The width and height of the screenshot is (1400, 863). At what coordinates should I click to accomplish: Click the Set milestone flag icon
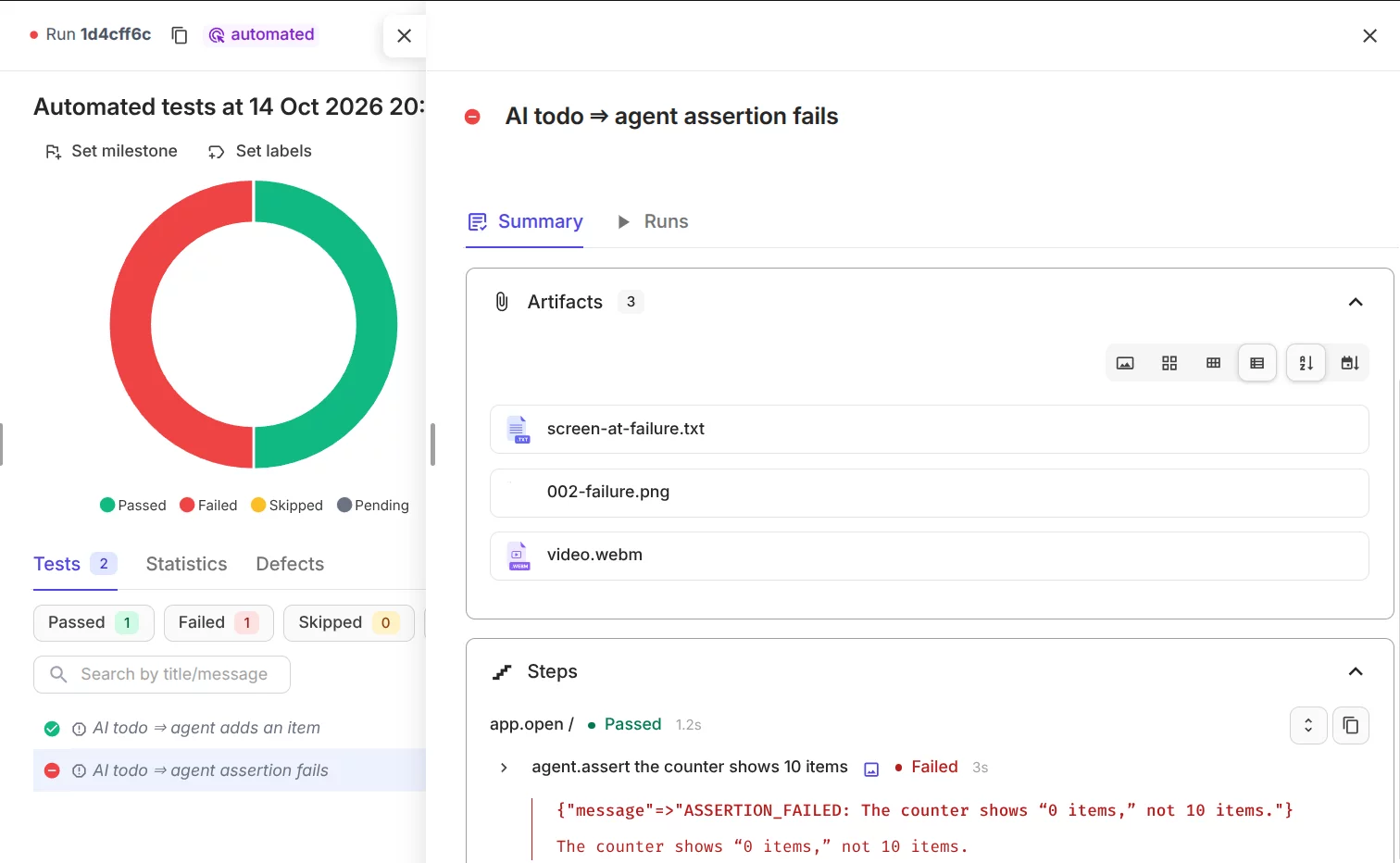point(54,152)
